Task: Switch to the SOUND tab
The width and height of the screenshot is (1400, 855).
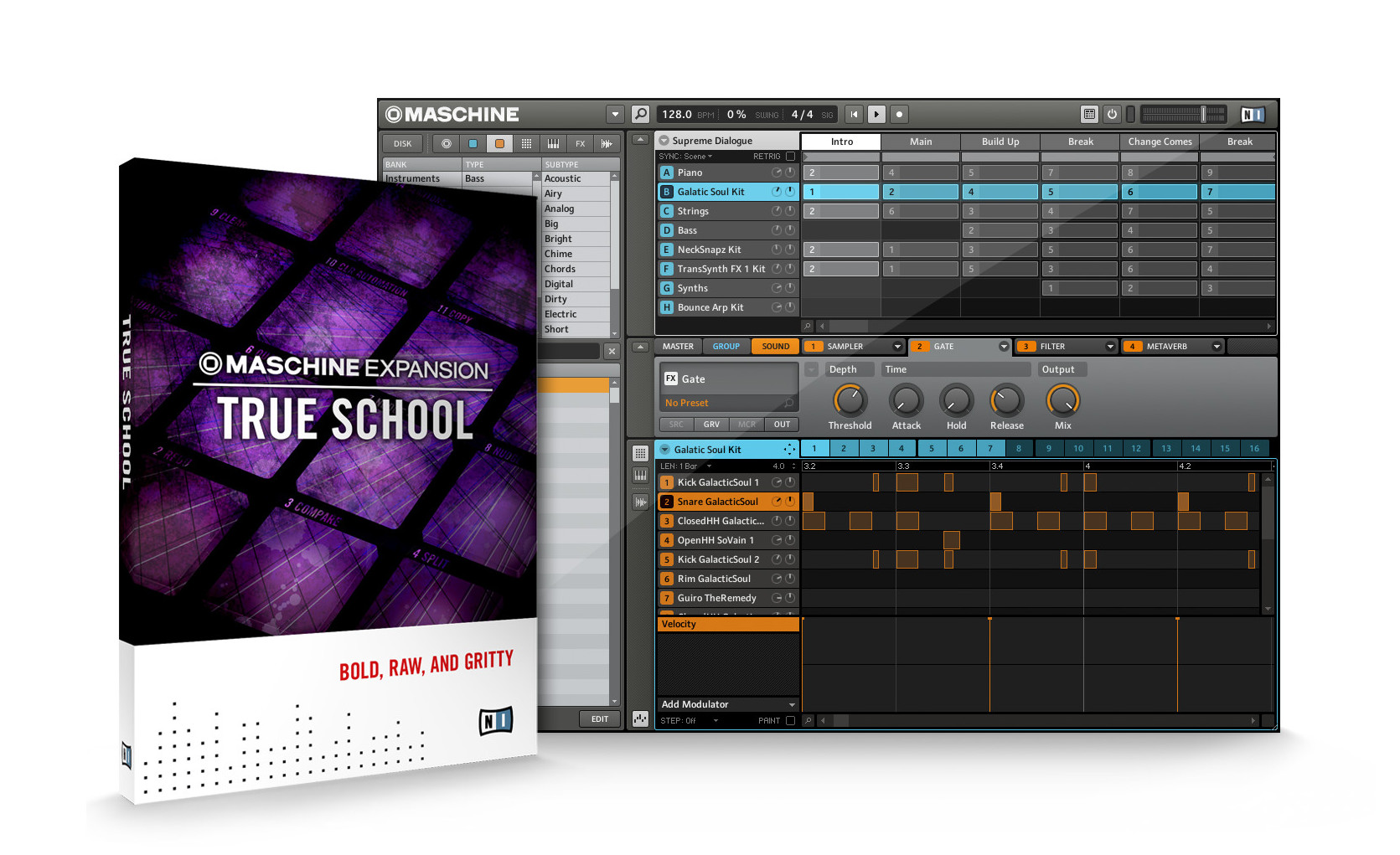Action: click(x=775, y=346)
